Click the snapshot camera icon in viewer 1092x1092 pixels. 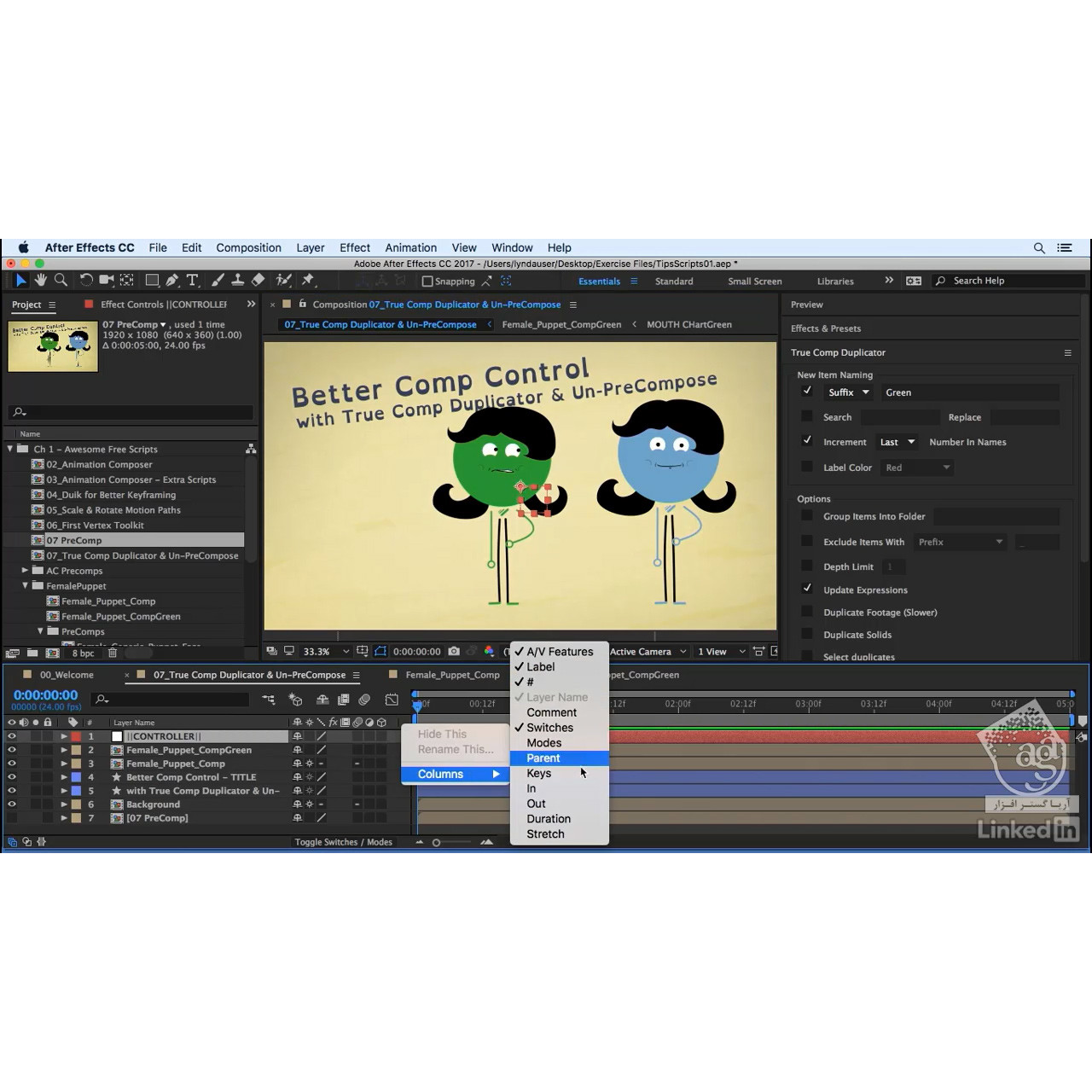pos(454,651)
